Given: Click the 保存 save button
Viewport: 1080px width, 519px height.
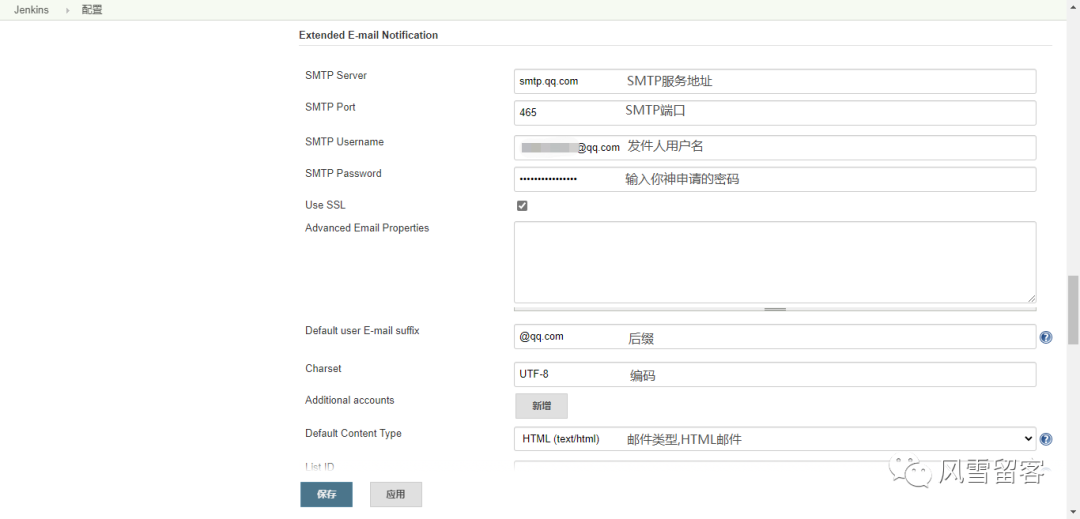Looking at the screenshot, I should [x=326, y=494].
